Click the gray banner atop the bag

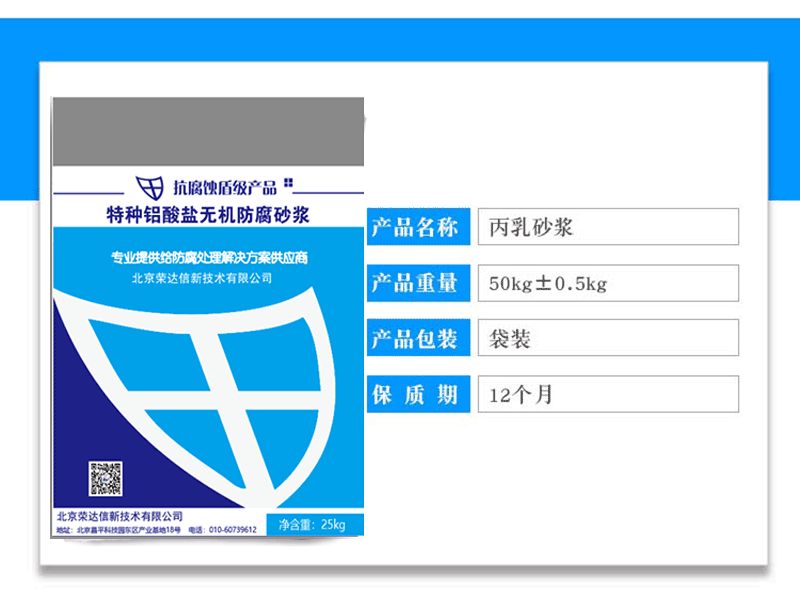click(209, 132)
